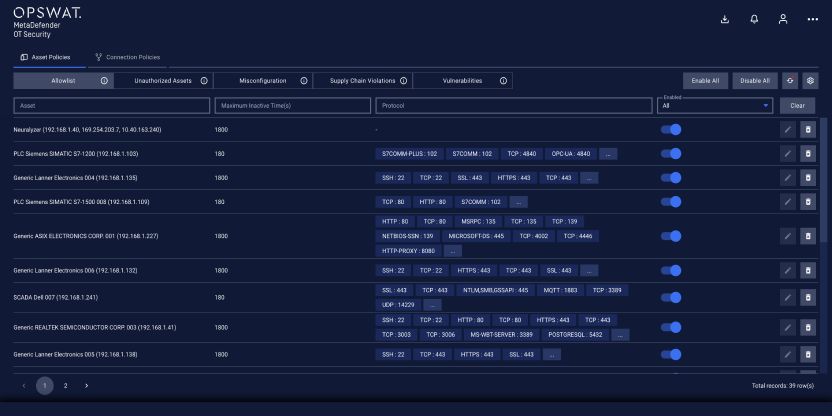Screen dimensions: 832x416
Task: Click the info icon on the Vulnerabilities tab
Action: [503, 81]
